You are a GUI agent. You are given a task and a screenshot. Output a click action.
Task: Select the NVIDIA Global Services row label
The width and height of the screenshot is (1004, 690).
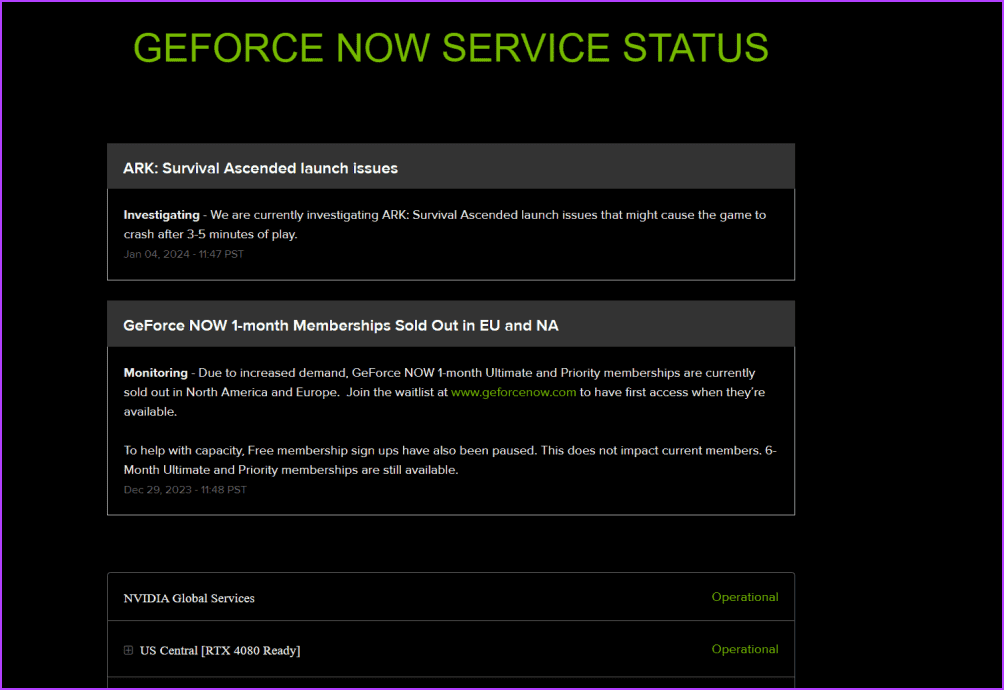(x=189, y=598)
